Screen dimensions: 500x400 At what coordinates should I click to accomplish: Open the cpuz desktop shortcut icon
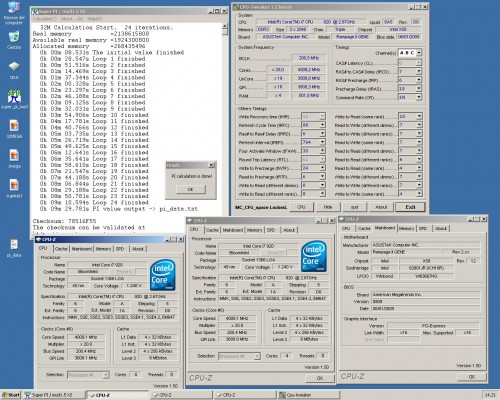pos(14,67)
